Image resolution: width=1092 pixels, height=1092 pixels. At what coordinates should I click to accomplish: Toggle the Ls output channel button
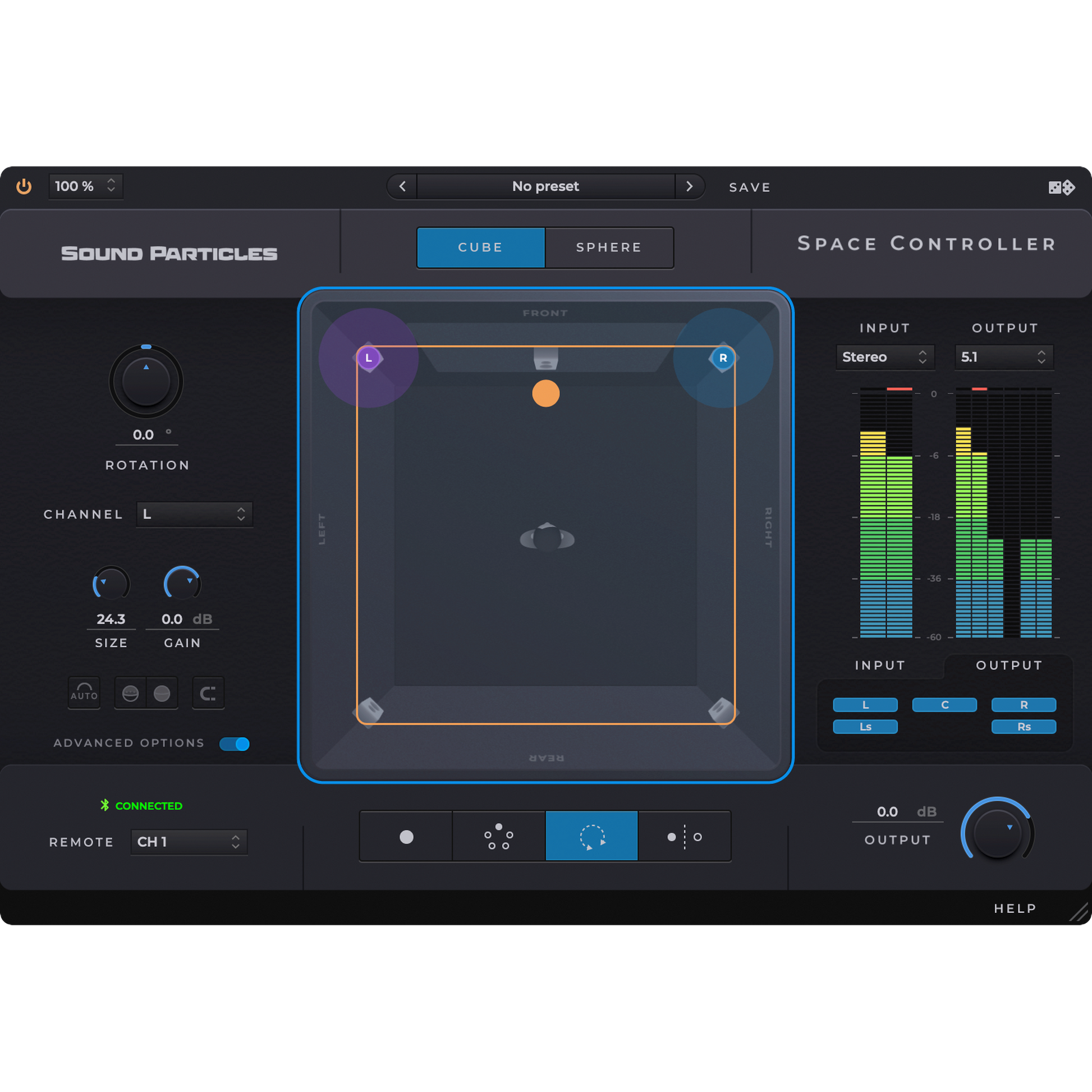pyautogui.click(x=865, y=727)
